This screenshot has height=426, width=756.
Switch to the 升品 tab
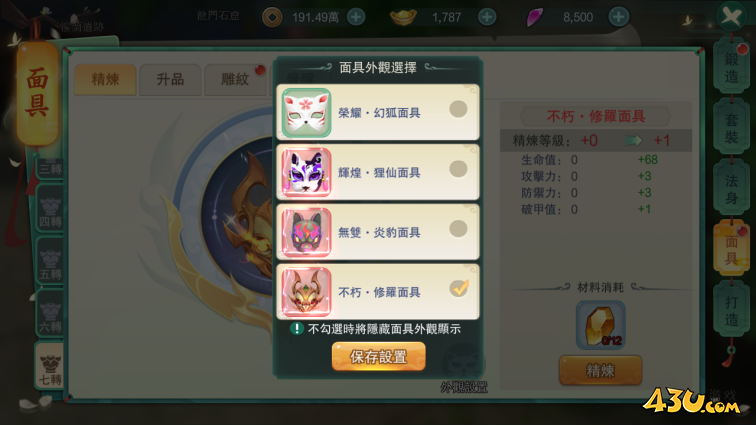pos(170,80)
